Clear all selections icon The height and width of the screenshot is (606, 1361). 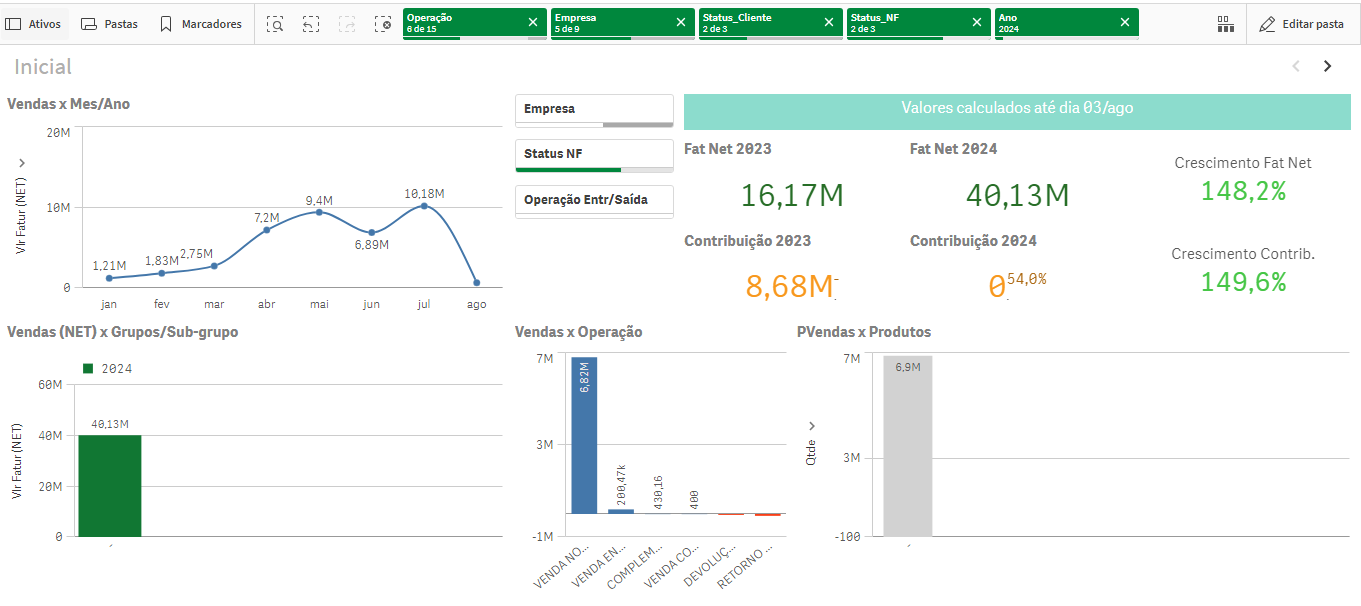[x=383, y=23]
